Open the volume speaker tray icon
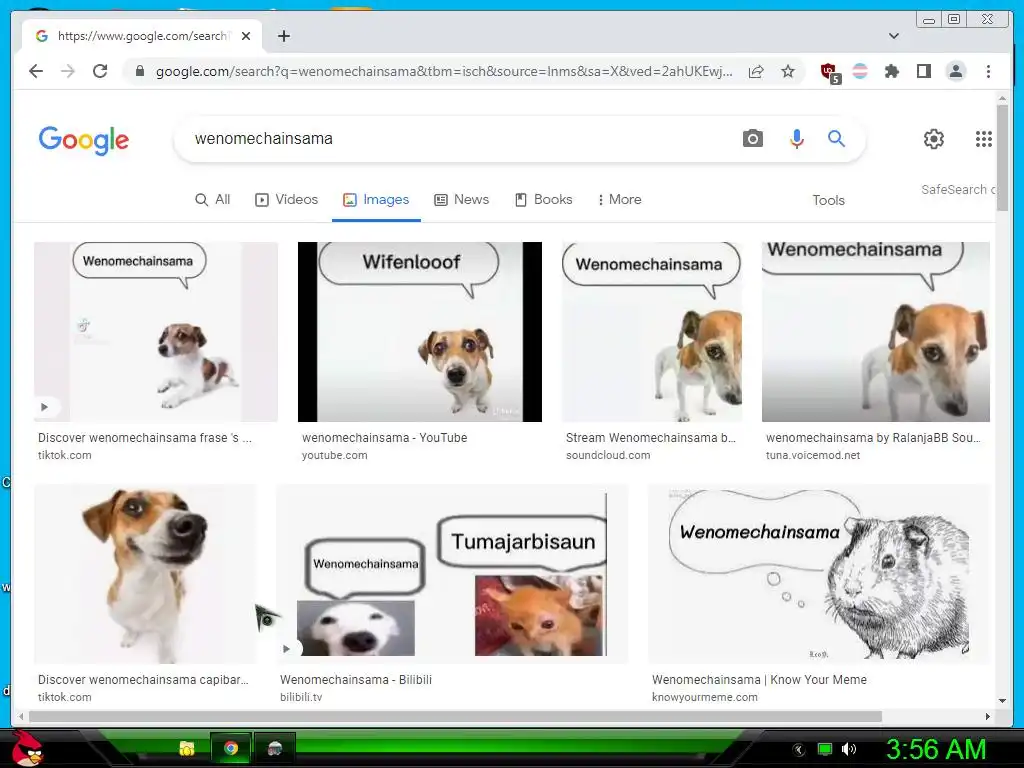Screen dimensions: 1024x768 849,749
